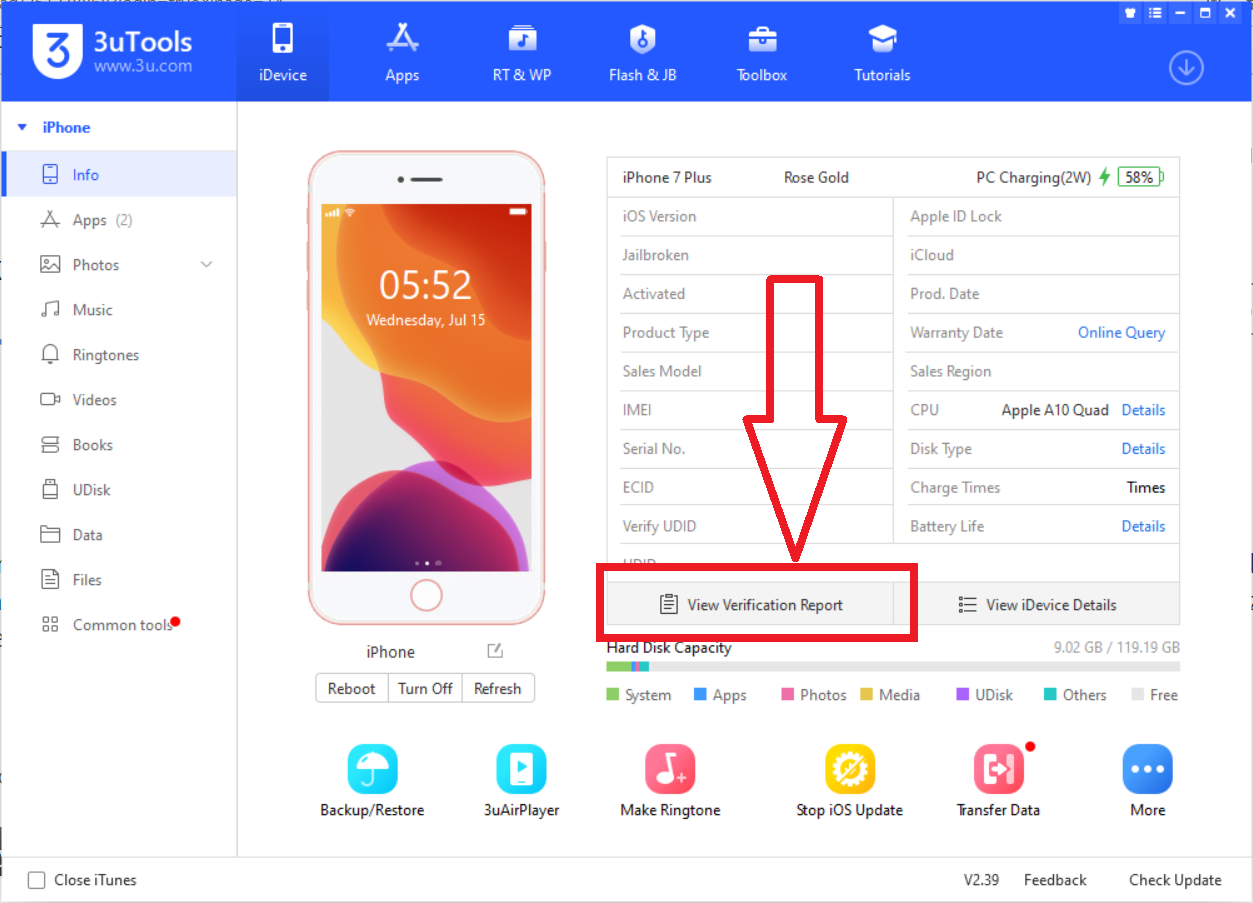Click Check Update in the status bar

tap(1175, 880)
